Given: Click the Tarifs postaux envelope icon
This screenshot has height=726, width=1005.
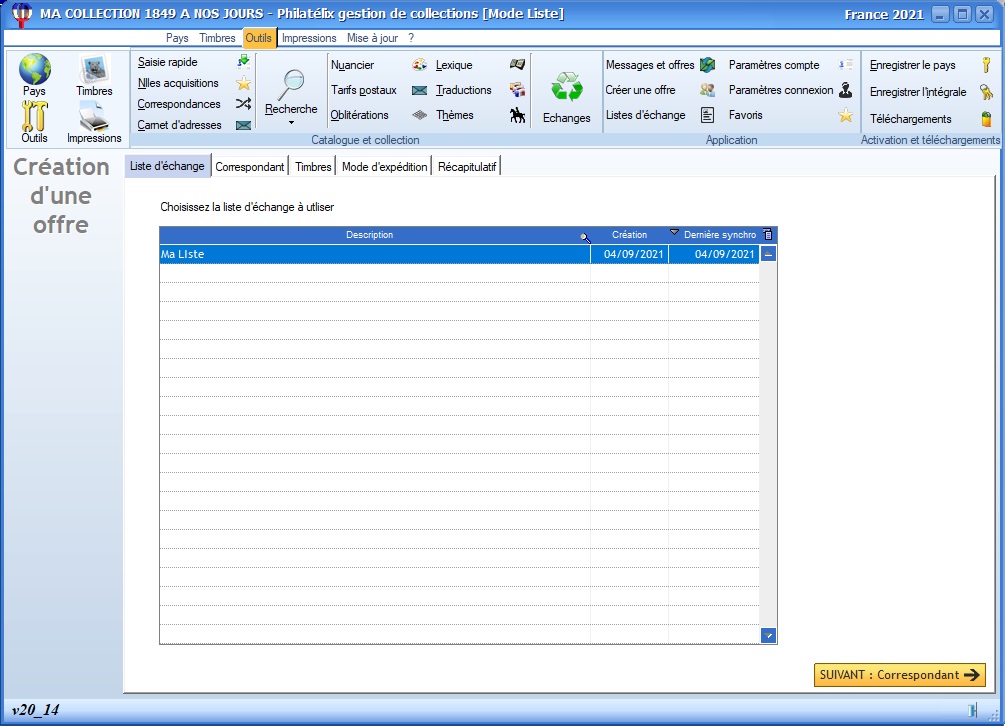Looking at the screenshot, I should click(x=420, y=90).
